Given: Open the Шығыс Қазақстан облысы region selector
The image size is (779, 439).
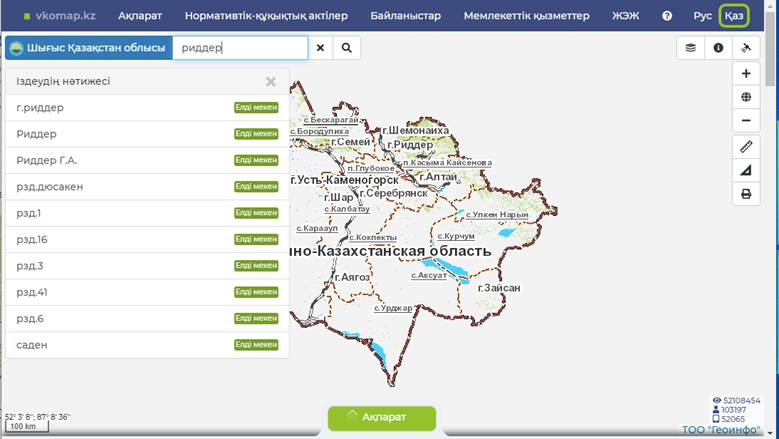Looking at the screenshot, I should tap(88, 48).
